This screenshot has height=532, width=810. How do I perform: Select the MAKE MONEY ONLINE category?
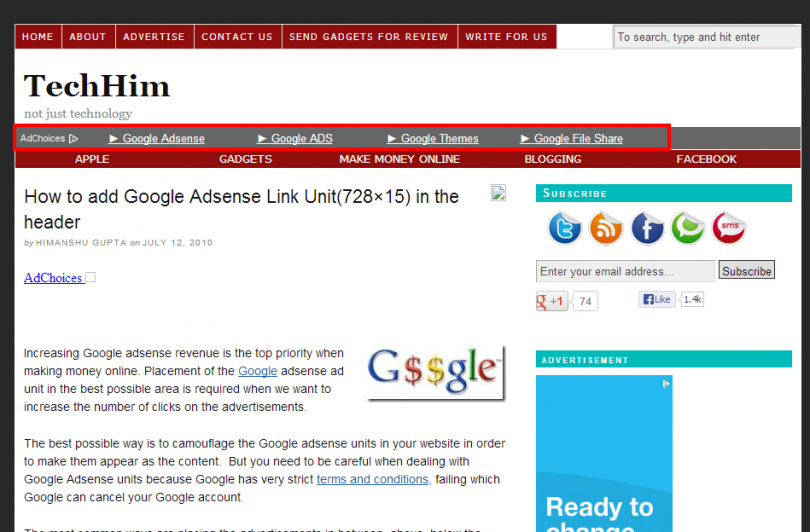(x=399, y=159)
